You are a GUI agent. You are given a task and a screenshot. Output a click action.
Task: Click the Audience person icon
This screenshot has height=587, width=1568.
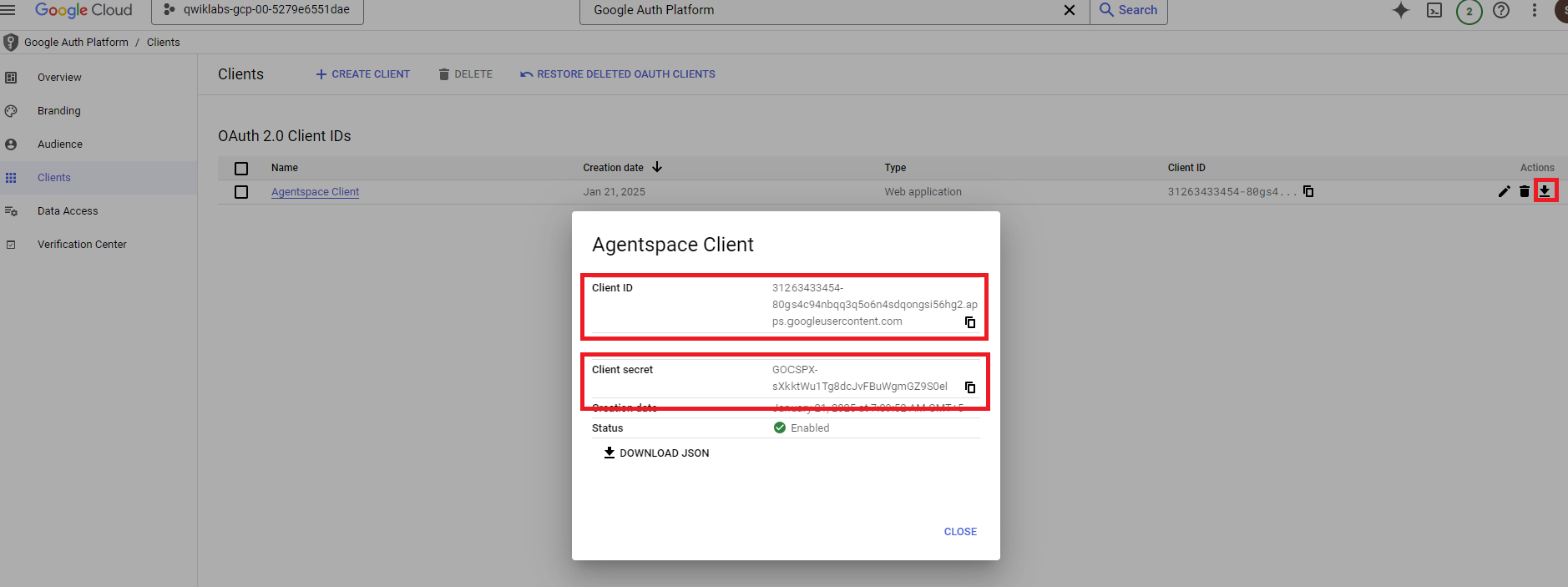pyautogui.click(x=11, y=144)
